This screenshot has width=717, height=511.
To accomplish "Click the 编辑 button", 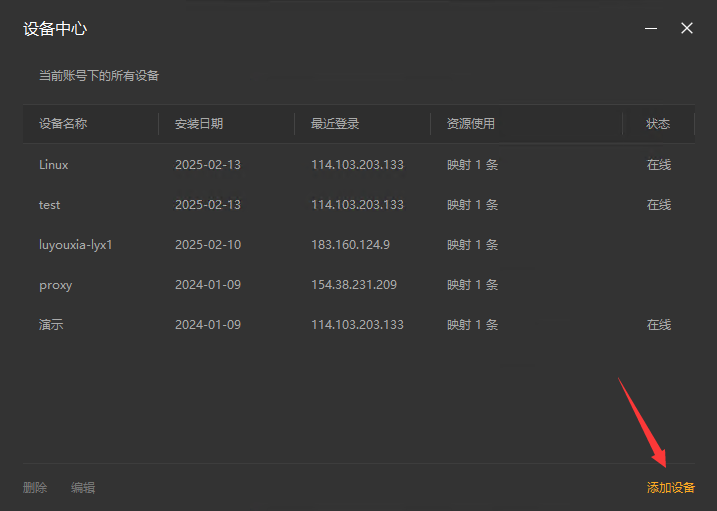I will [x=83, y=488].
